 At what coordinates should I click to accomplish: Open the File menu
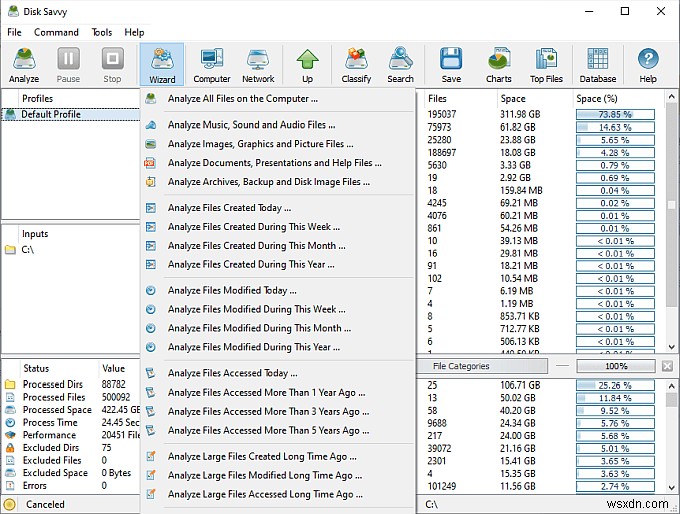click(x=14, y=32)
